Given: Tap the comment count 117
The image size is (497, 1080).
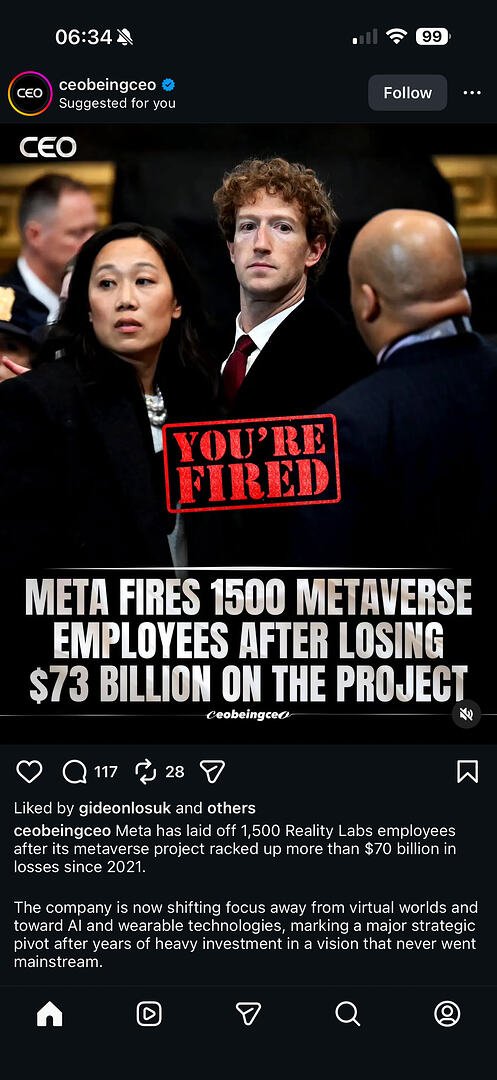Looking at the screenshot, I should coord(106,771).
